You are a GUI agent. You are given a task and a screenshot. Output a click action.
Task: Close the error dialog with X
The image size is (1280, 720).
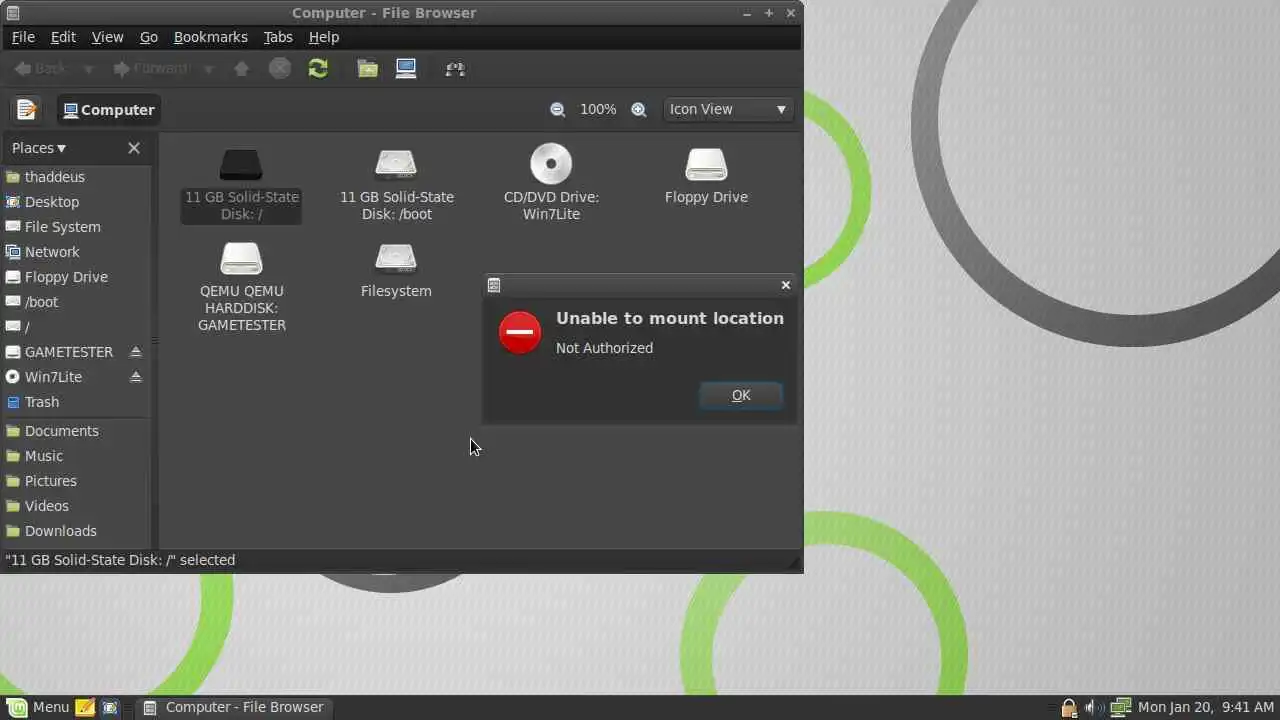[x=786, y=285]
